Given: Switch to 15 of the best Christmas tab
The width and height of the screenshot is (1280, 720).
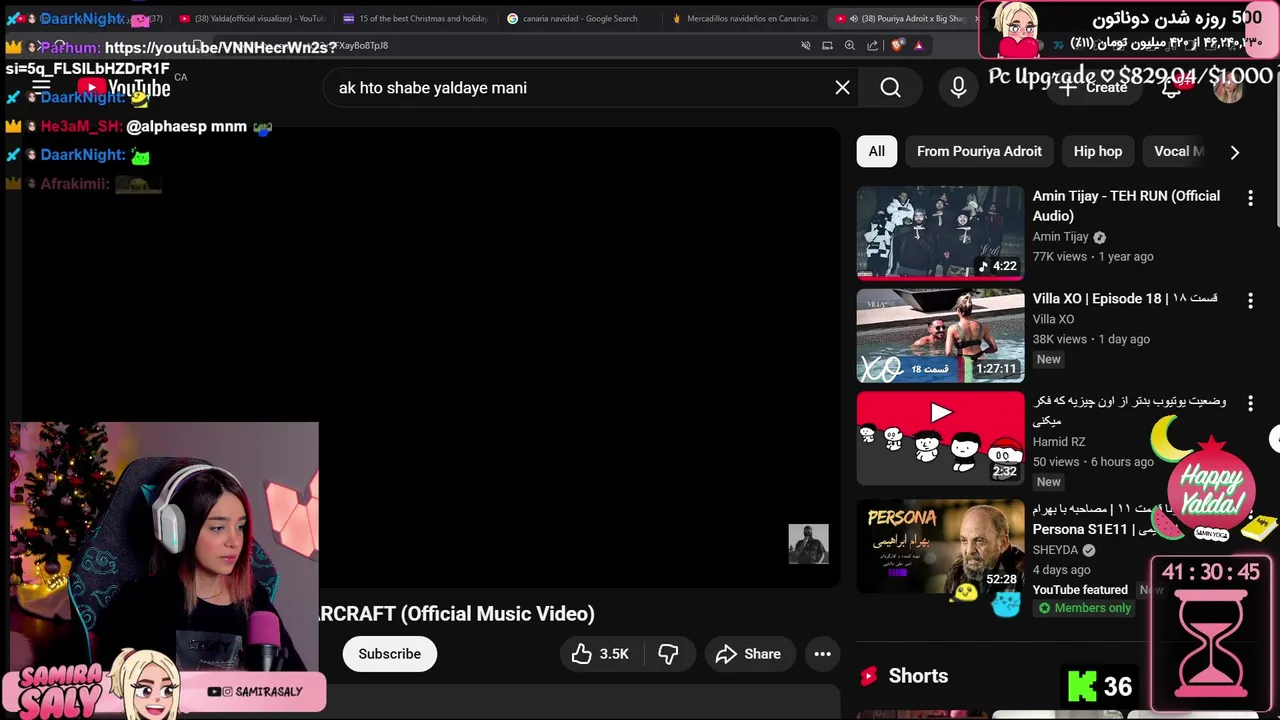Looking at the screenshot, I should [x=415, y=18].
